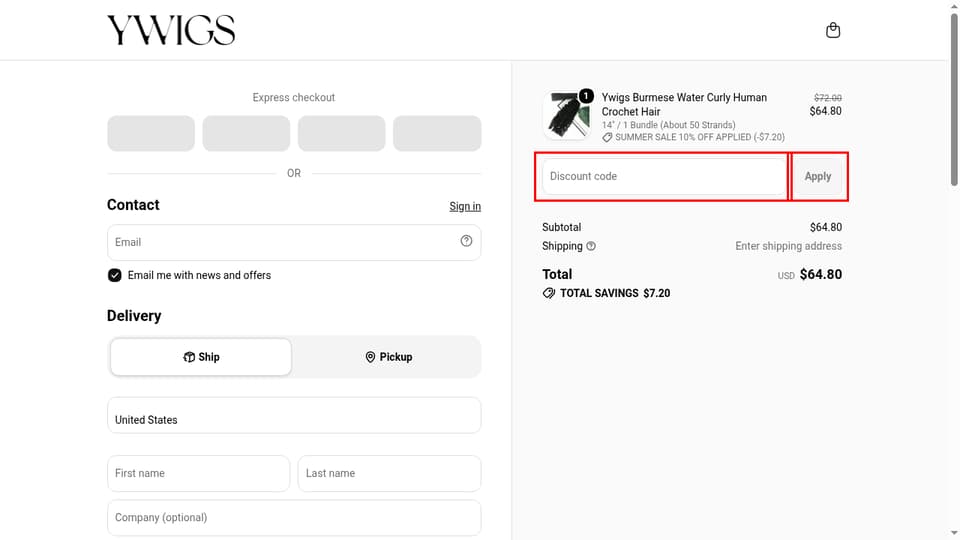
Task: Click the fourth express checkout button
Action: [x=437, y=133]
